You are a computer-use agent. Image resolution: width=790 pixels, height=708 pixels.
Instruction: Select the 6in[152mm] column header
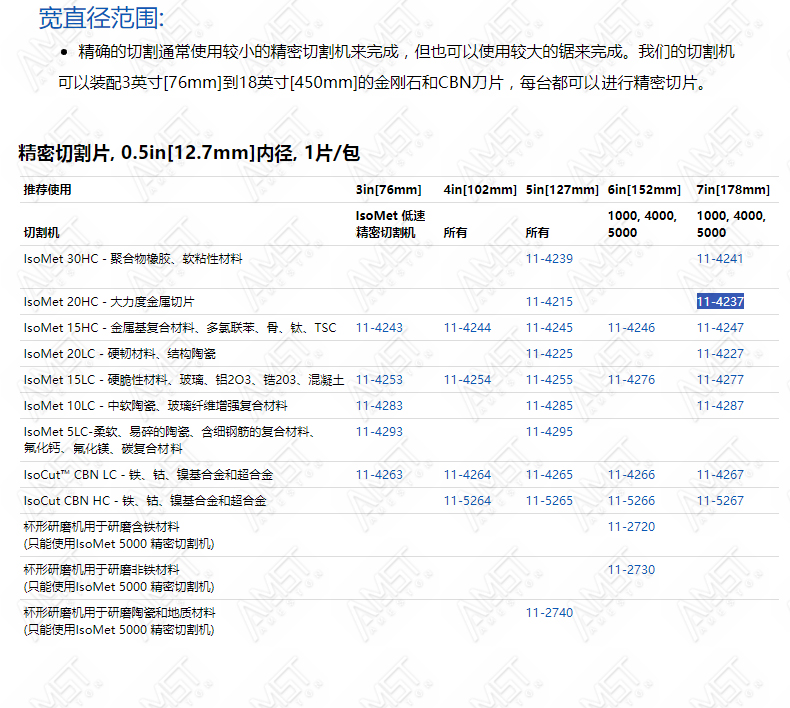(x=644, y=190)
